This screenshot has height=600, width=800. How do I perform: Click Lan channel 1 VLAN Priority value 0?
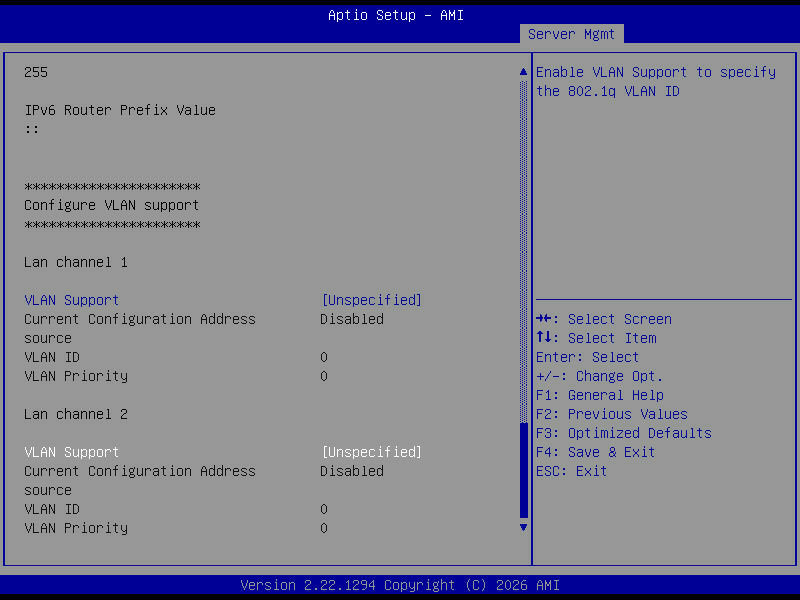click(x=323, y=376)
